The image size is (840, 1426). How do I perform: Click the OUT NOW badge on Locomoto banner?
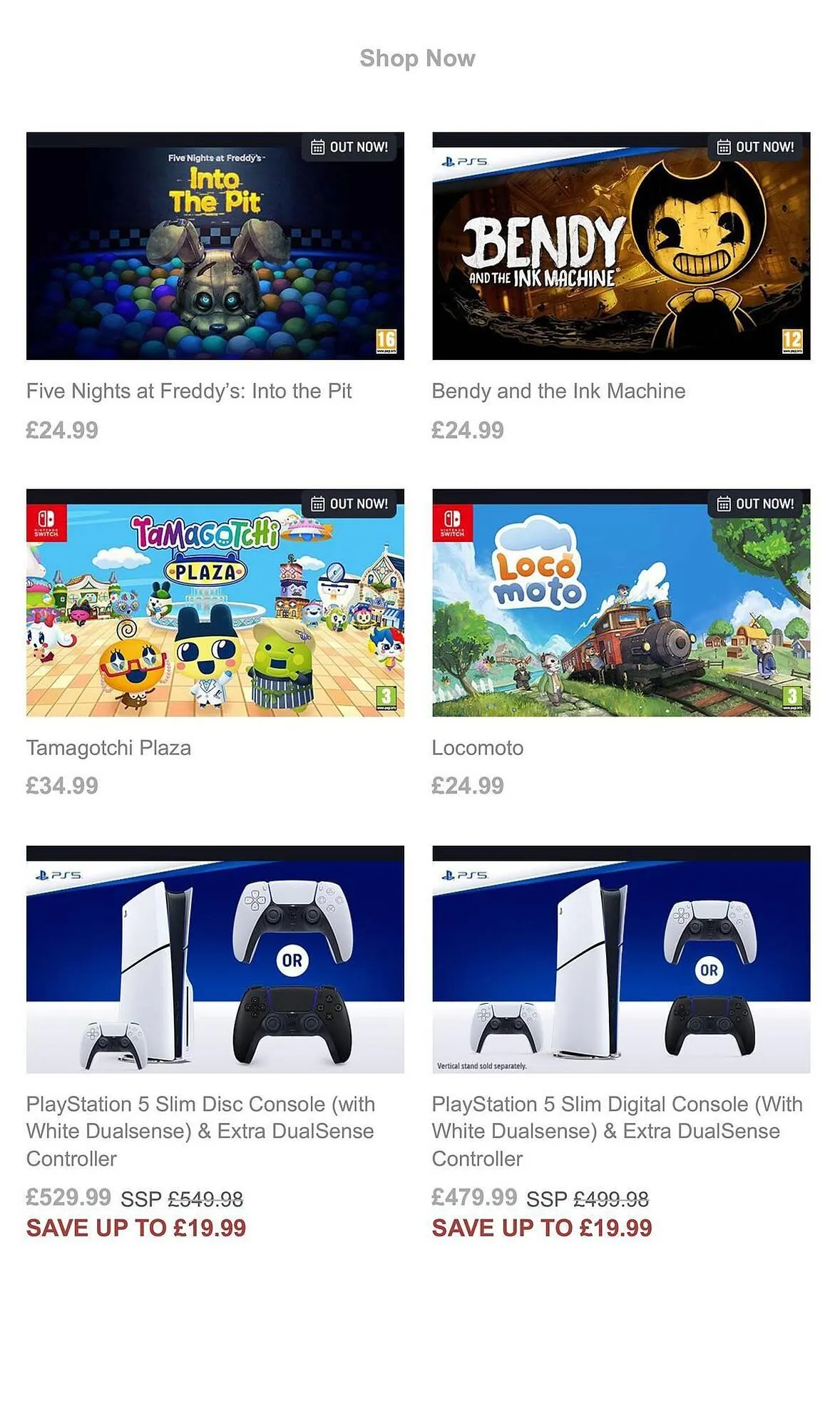coord(756,503)
